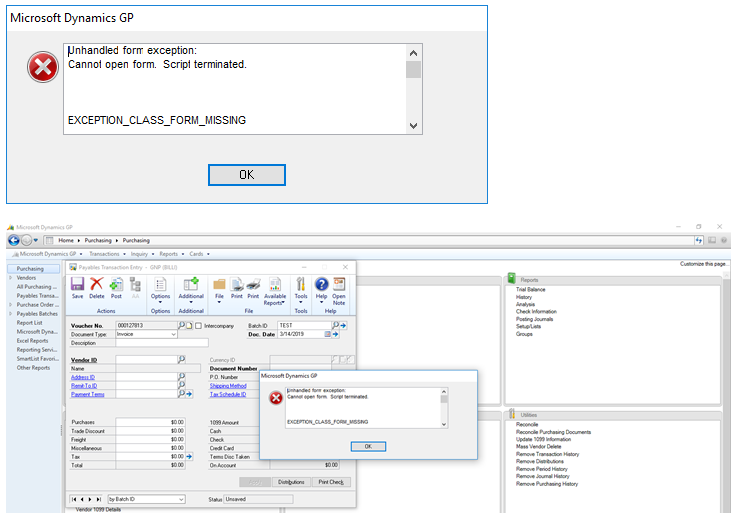
Task: Open the Options toolbar menu icon
Action: (x=160, y=284)
